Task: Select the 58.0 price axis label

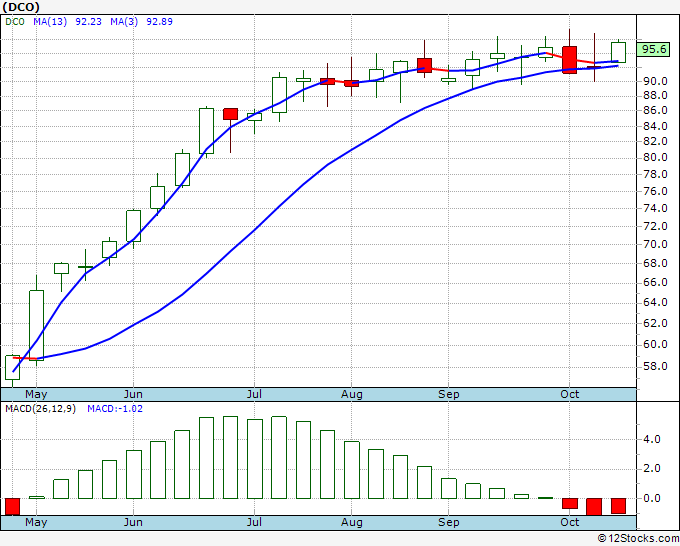Action: click(655, 367)
